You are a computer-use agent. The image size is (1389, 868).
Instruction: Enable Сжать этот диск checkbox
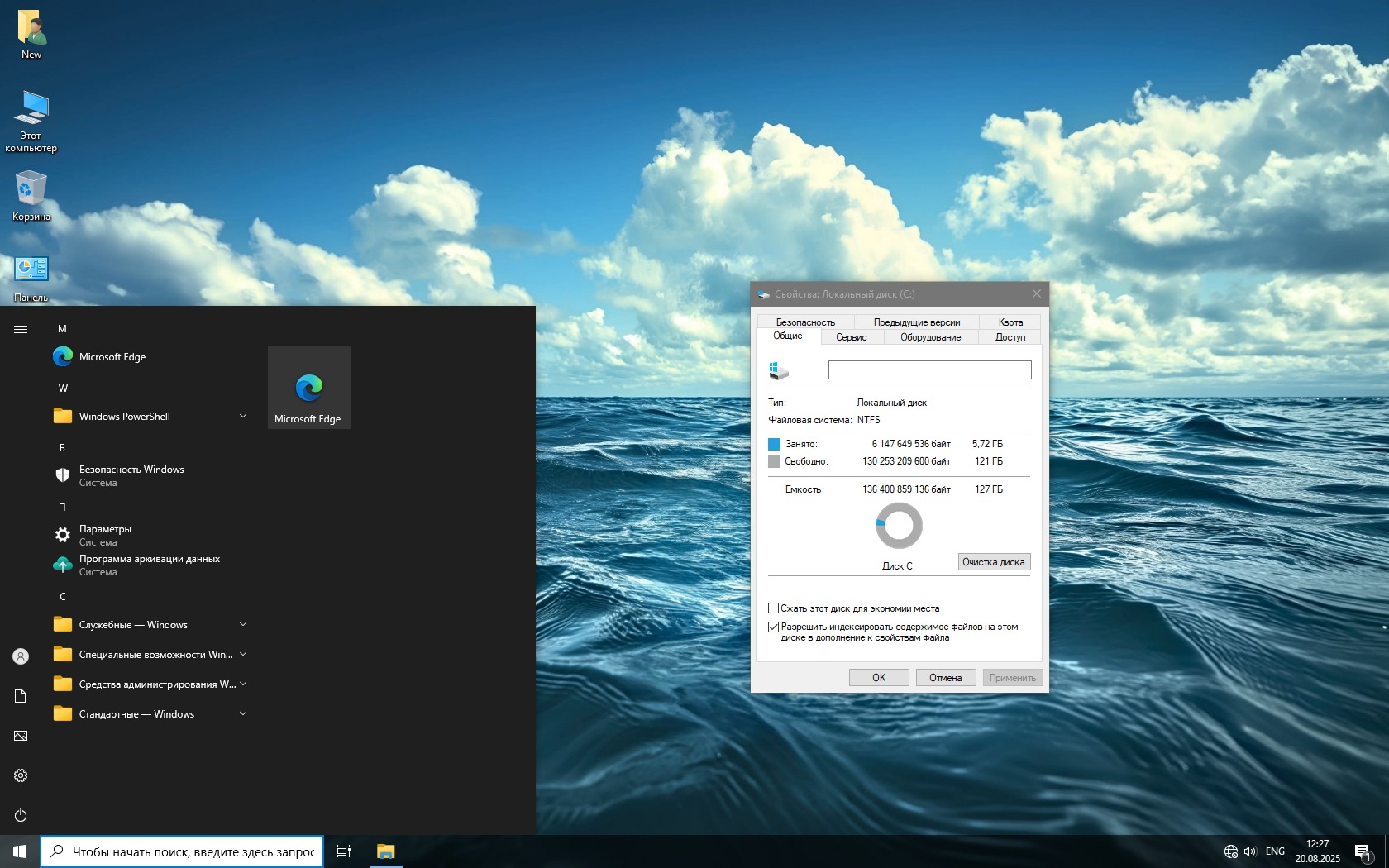coord(774,608)
